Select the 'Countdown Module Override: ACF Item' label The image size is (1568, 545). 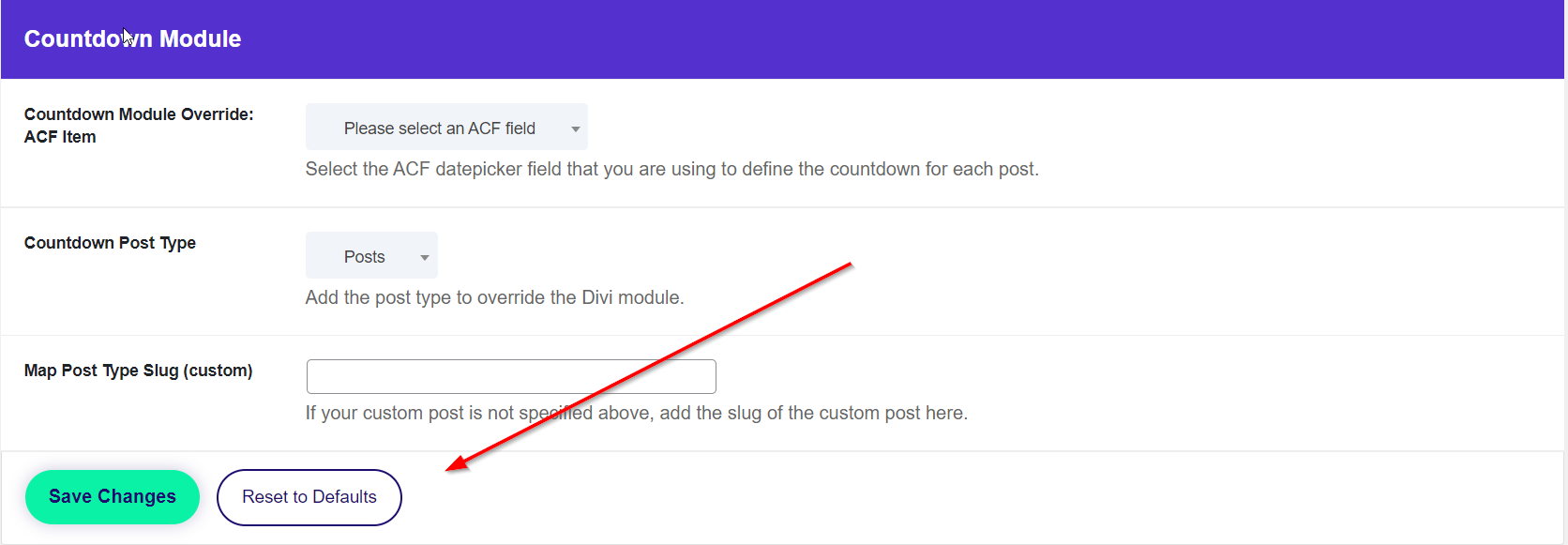139,114
